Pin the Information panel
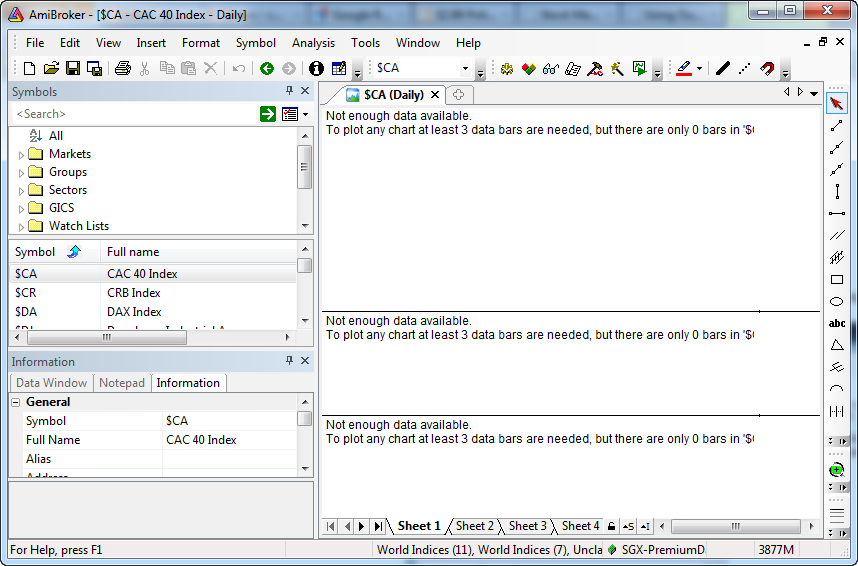858x566 pixels. (289, 360)
